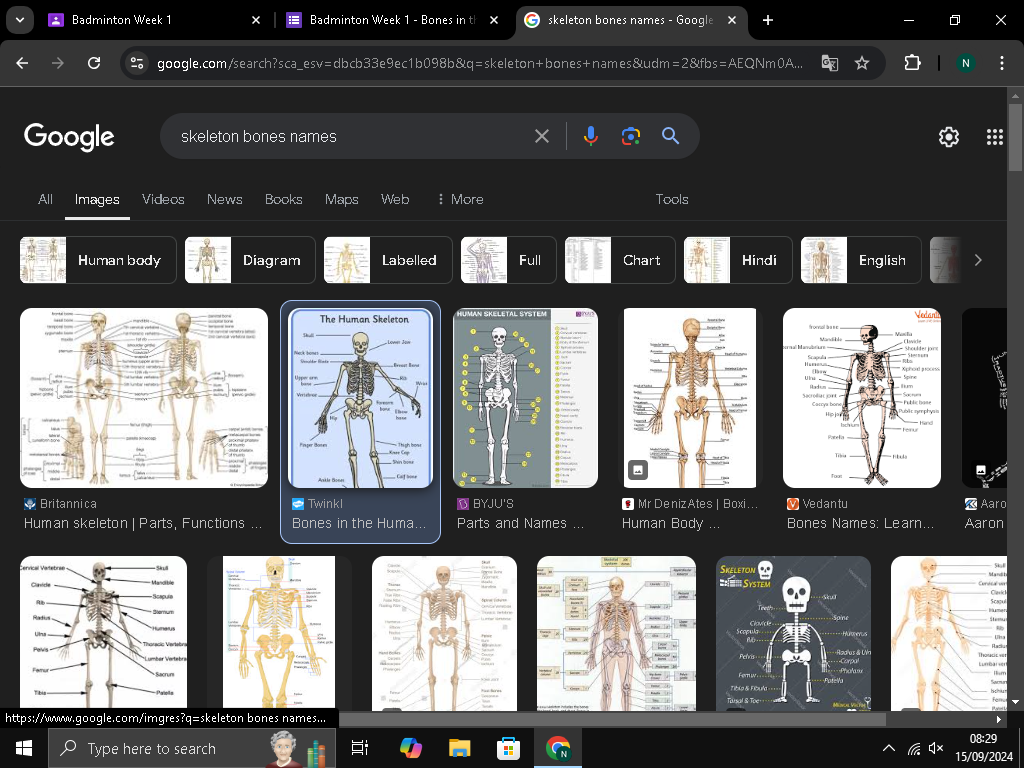Open Windows Start menu
Viewport: 1024px width, 768px height.
point(24,748)
